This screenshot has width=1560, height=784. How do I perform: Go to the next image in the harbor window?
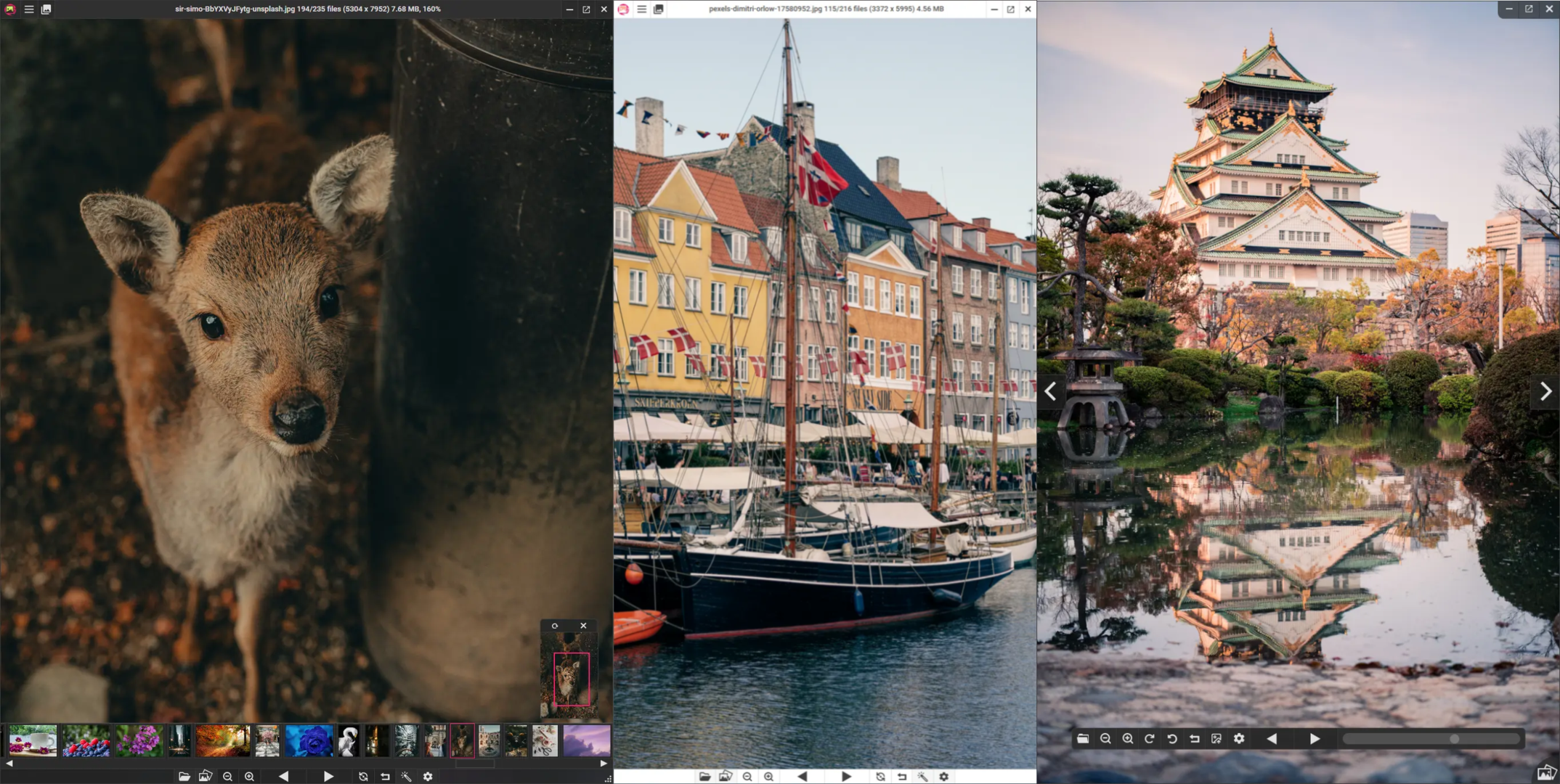point(846,777)
